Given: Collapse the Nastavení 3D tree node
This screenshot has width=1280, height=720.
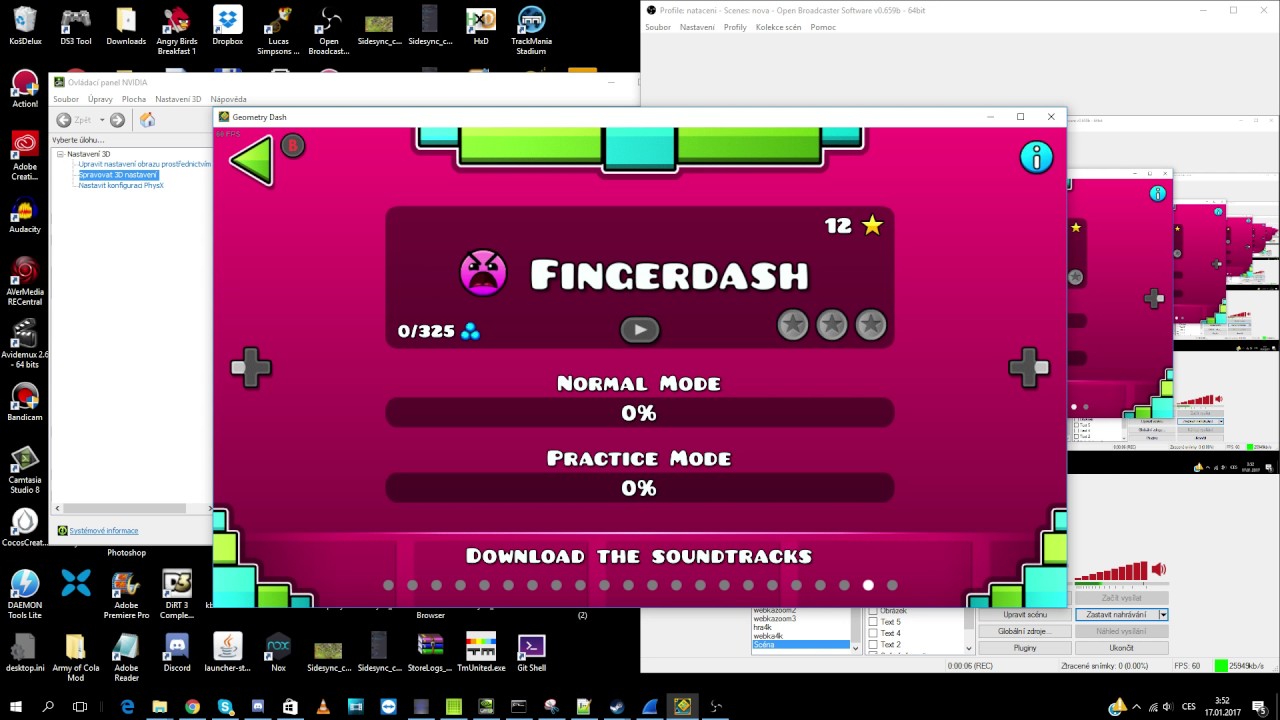Looking at the screenshot, I should click(60, 154).
